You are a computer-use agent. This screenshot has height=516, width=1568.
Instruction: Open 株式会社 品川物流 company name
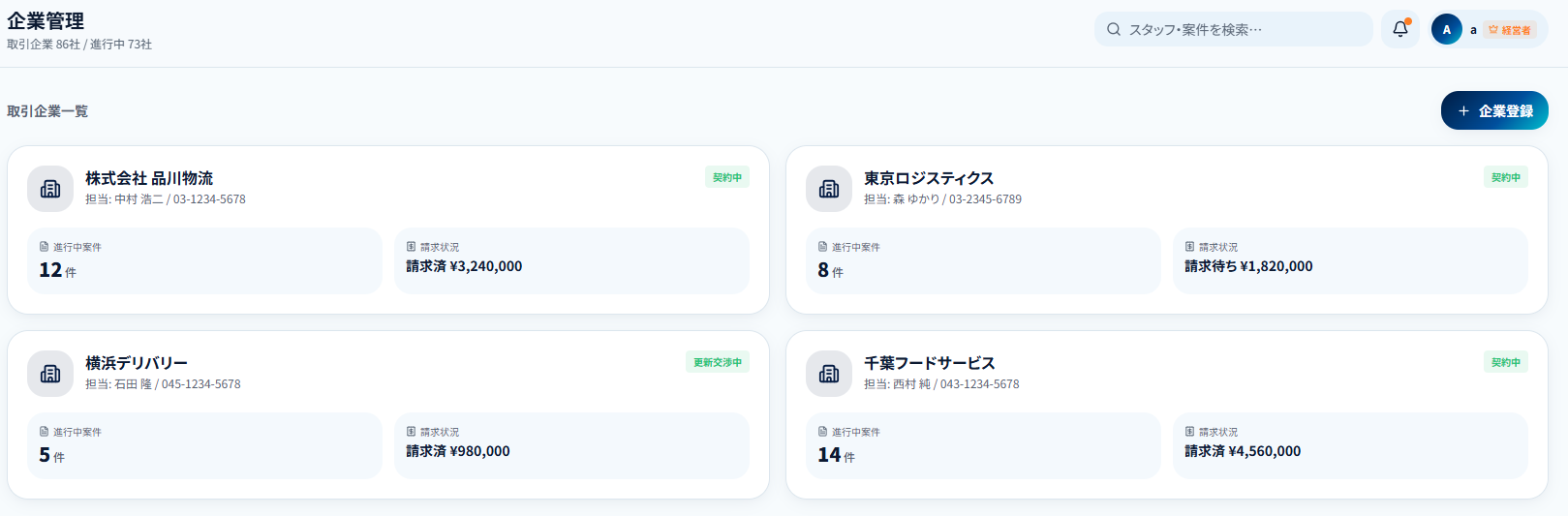pyautogui.click(x=149, y=178)
